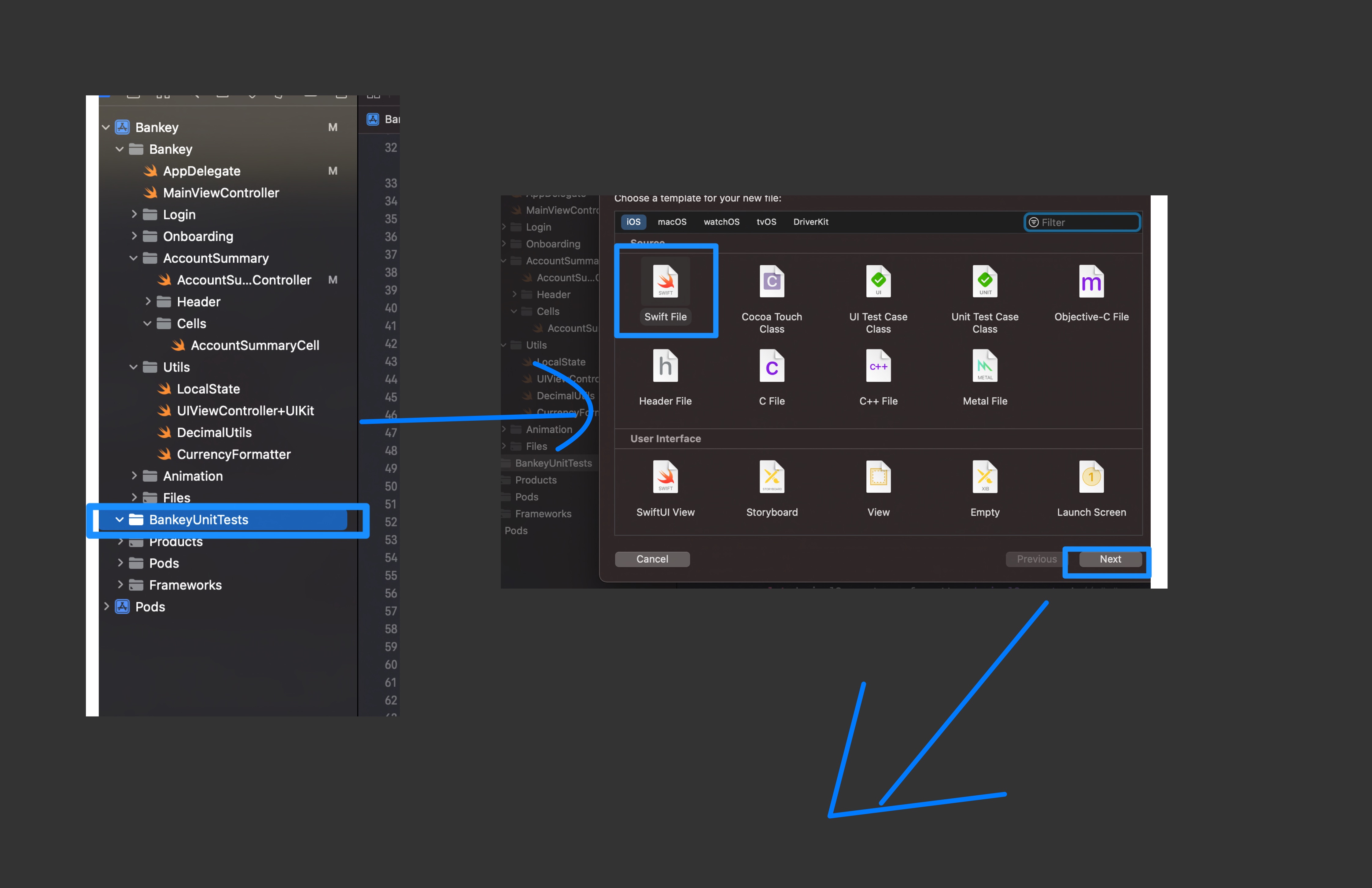The image size is (1372, 888).
Task: Collapse the BankeyUnitTests group
Action: point(120,520)
